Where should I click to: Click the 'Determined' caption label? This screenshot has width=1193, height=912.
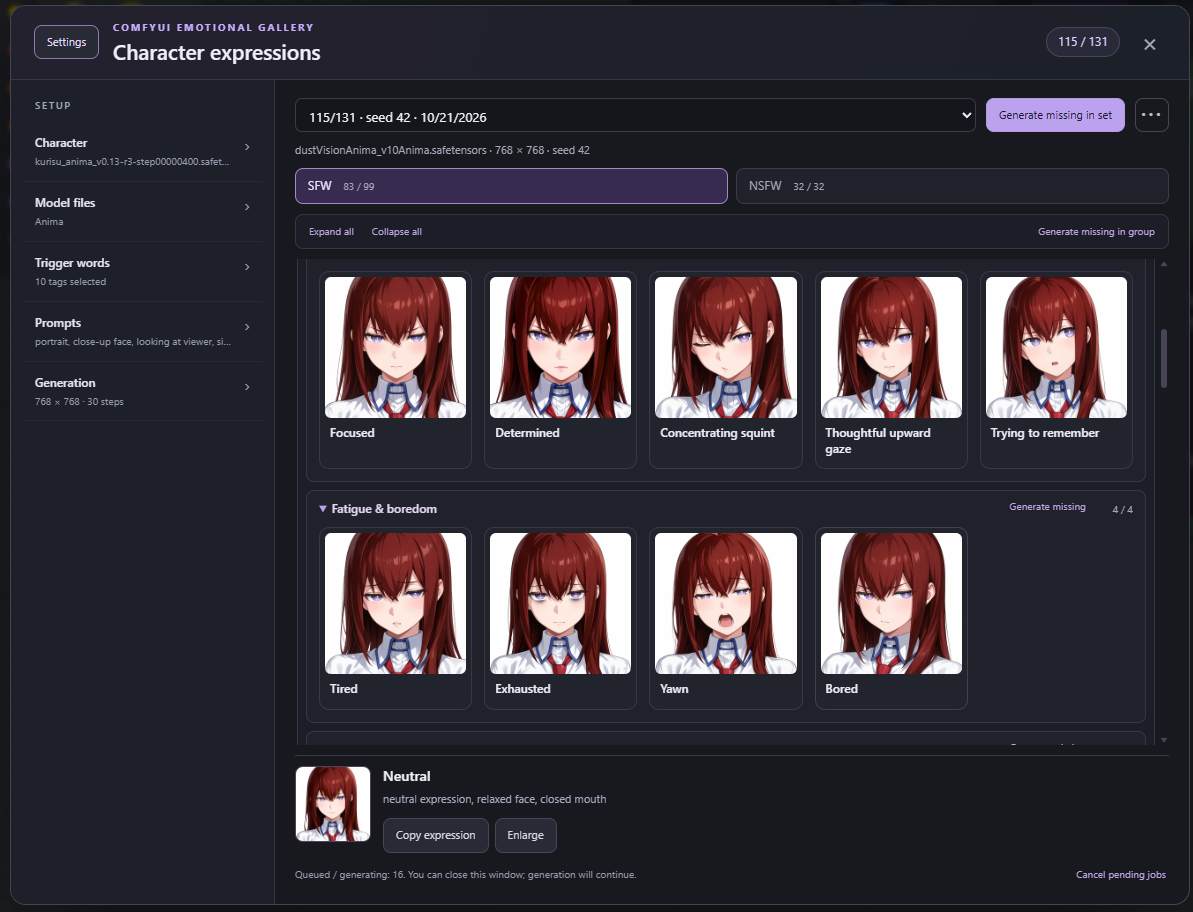[x=527, y=433]
